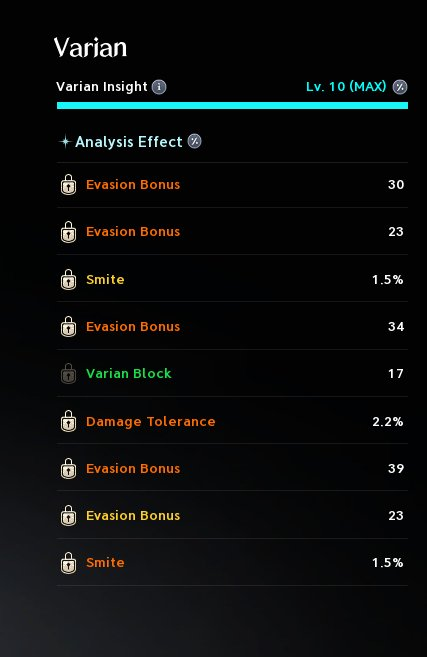Toggle the lock on the yellow Evasion Bonus 23
This screenshot has width=427, height=657.
tap(68, 516)
